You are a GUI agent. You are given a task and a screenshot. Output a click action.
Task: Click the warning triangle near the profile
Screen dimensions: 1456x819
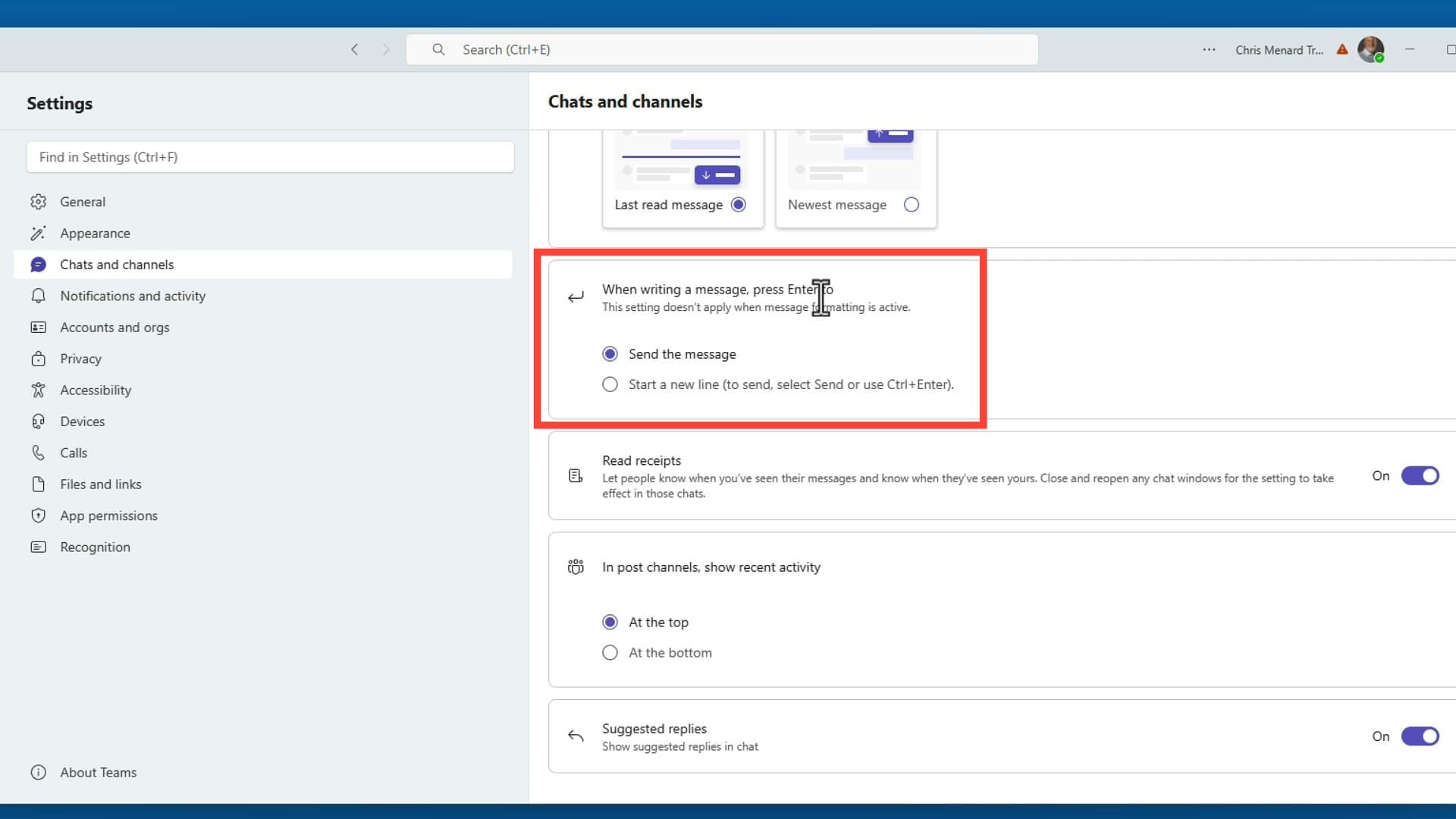click(x=1341, y=49)
